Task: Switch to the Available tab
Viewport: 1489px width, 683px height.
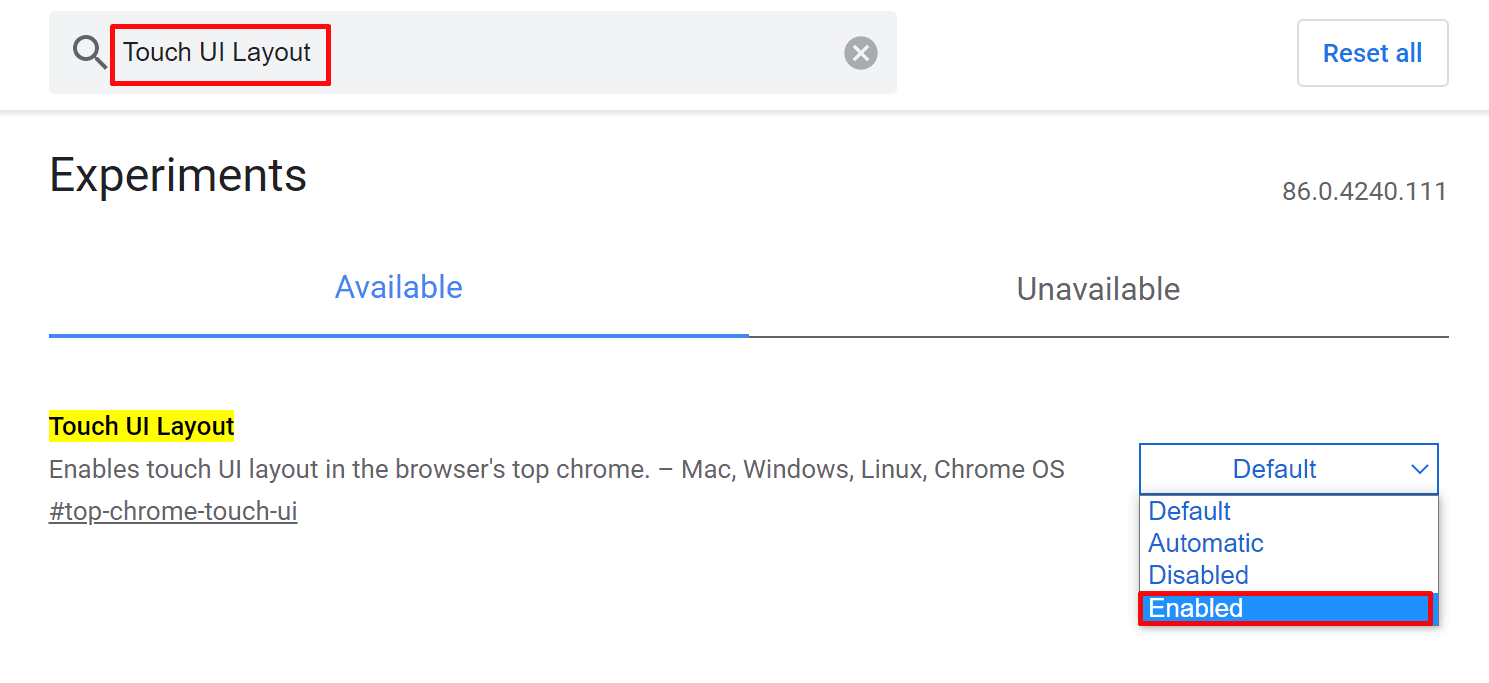Action: click(398, 288)
